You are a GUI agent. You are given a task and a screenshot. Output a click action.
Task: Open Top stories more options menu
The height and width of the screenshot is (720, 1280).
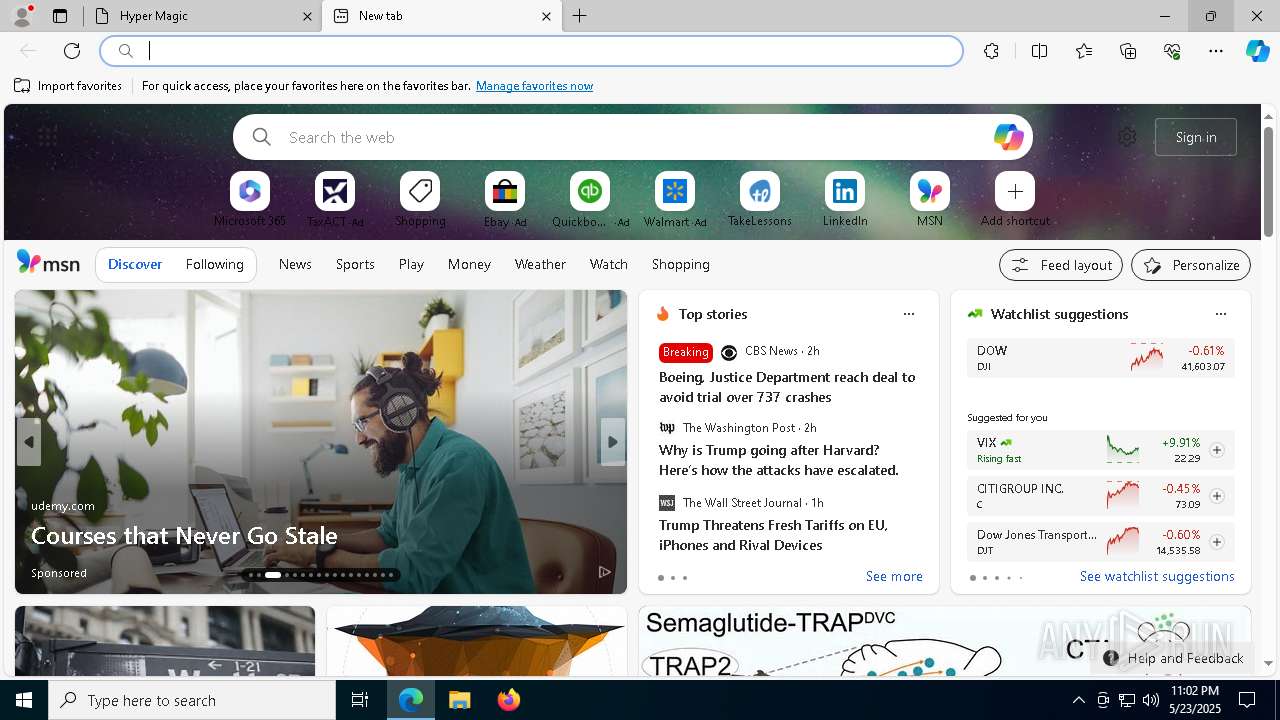[x=909, y=314]
